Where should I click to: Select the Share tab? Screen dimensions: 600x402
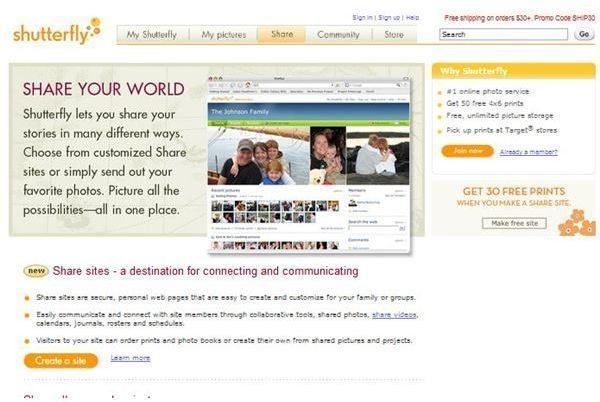tap(282, 34)
